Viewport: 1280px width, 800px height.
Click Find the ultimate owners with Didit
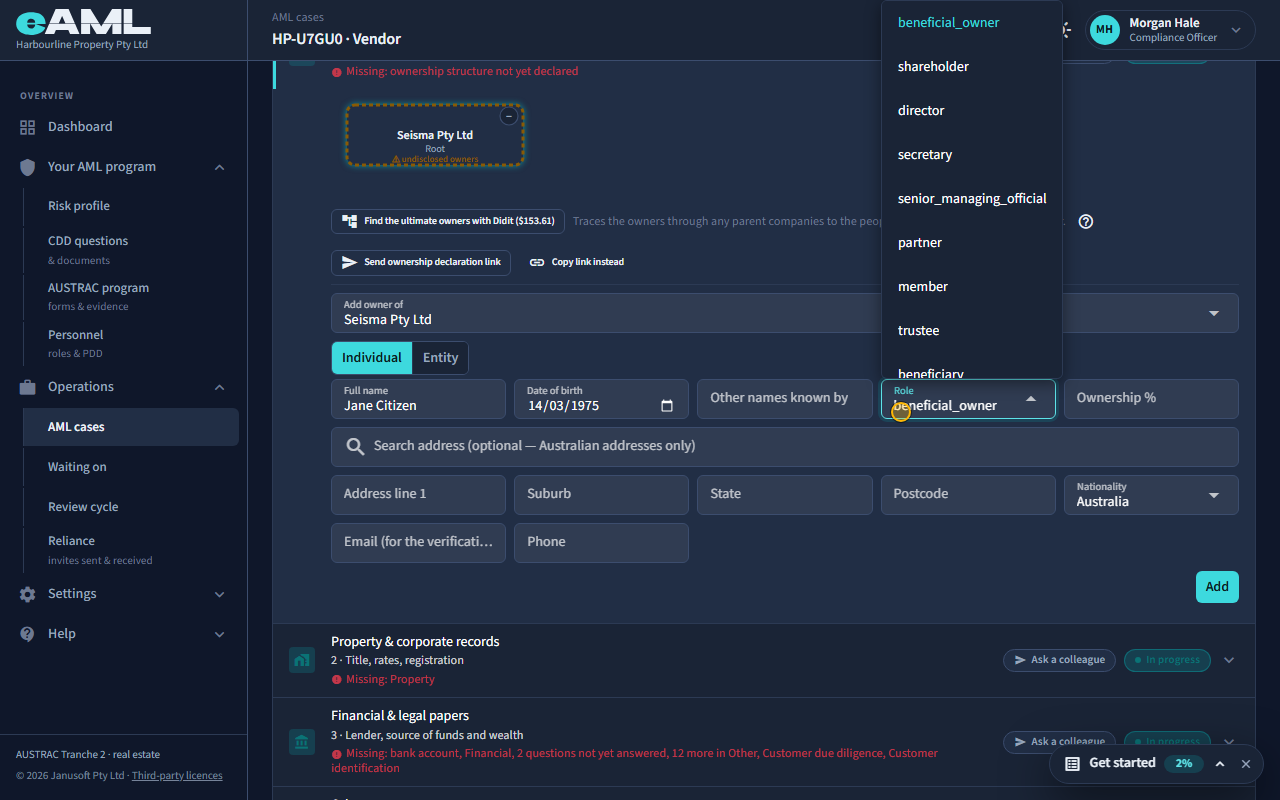tap(448, 221)
